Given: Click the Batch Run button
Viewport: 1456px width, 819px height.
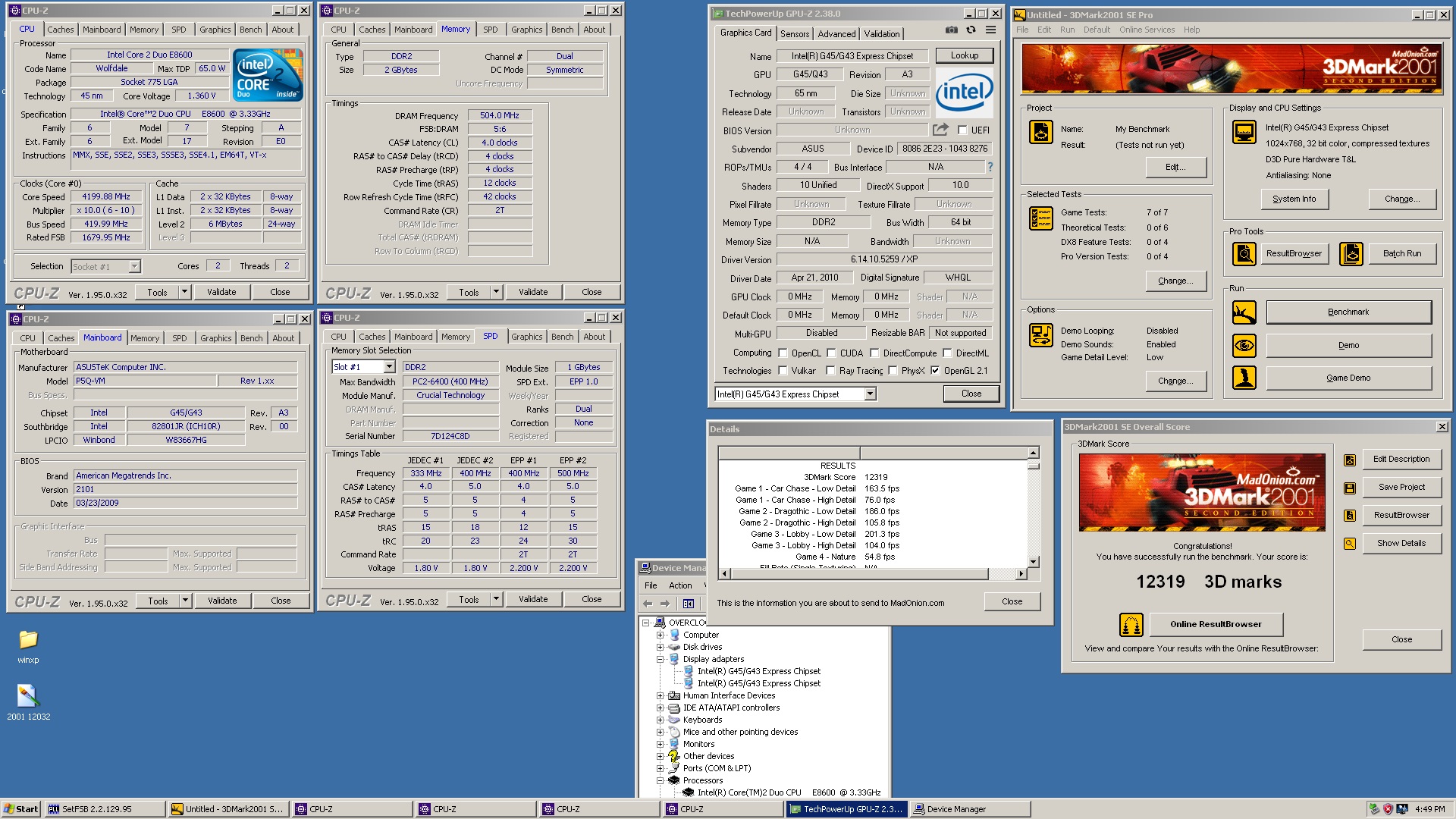Looking at the screenshot, I should pyautogui.click(x=1401, y=254).
